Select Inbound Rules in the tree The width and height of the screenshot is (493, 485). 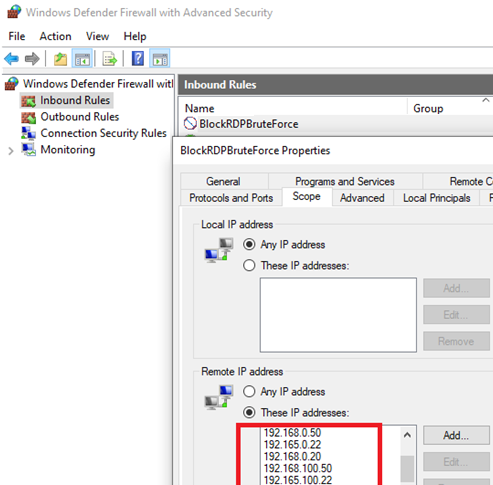75,100
